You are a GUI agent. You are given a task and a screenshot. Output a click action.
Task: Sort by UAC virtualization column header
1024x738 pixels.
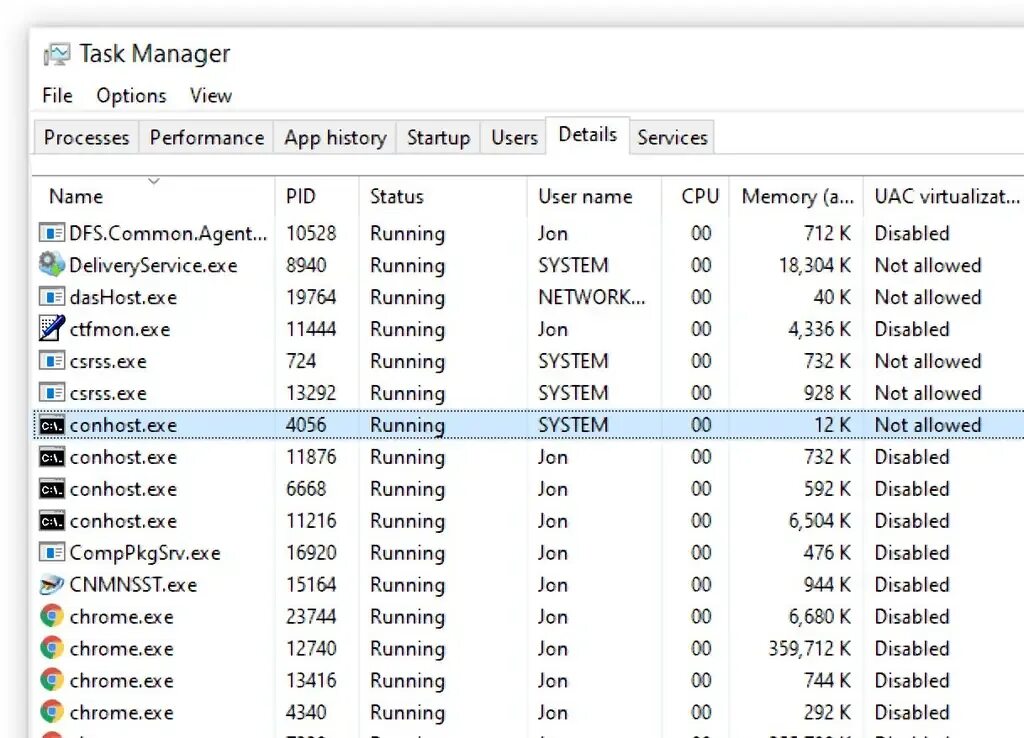pos(944,197)
